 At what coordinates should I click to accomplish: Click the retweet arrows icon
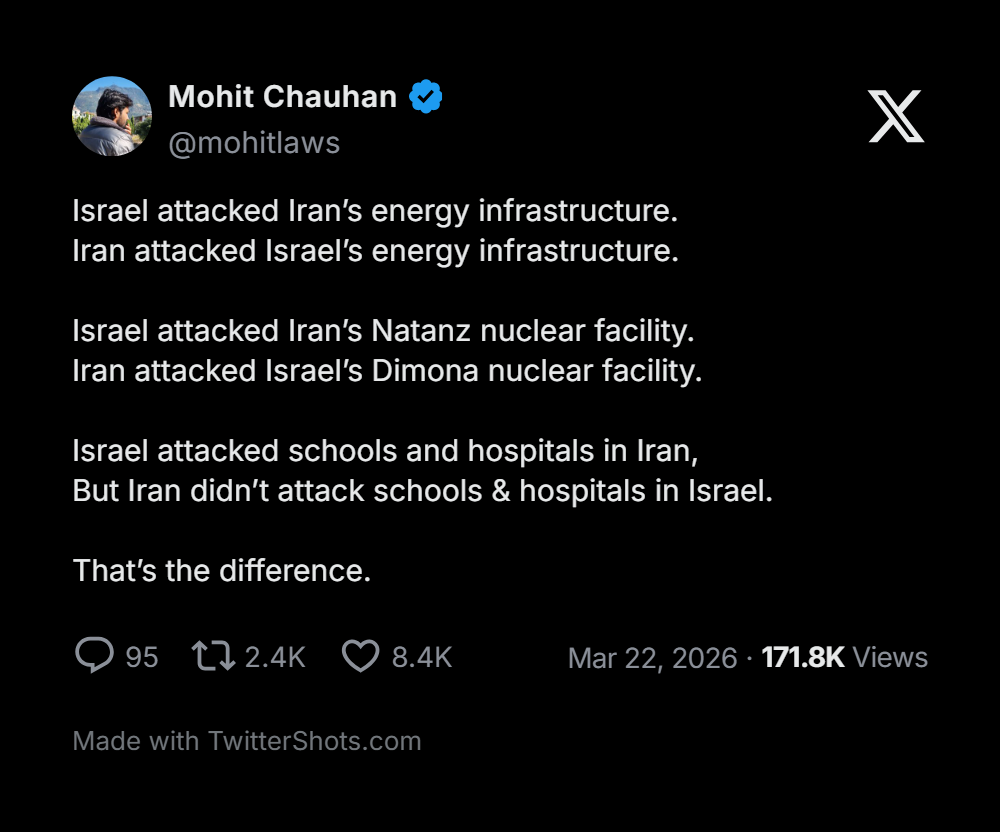[x=213, y=656]
